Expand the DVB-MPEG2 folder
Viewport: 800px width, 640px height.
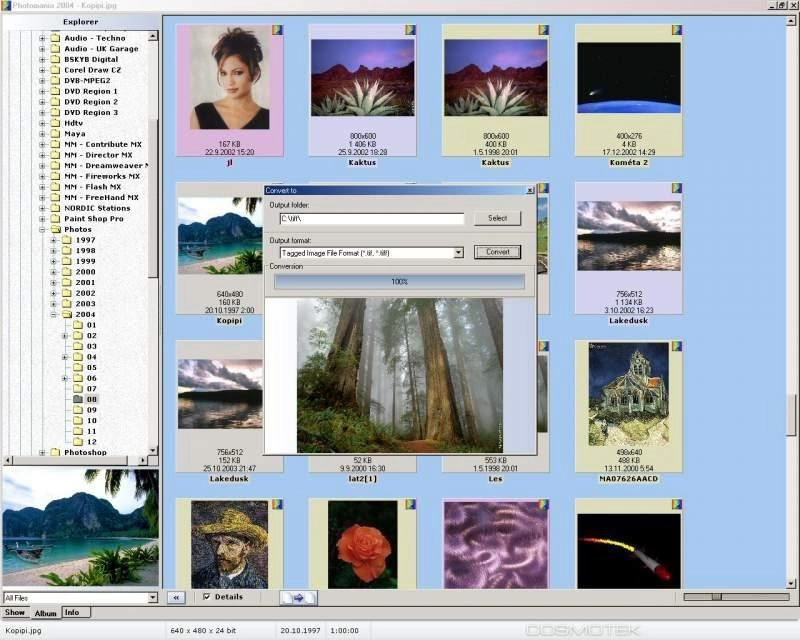click(42, 81)
